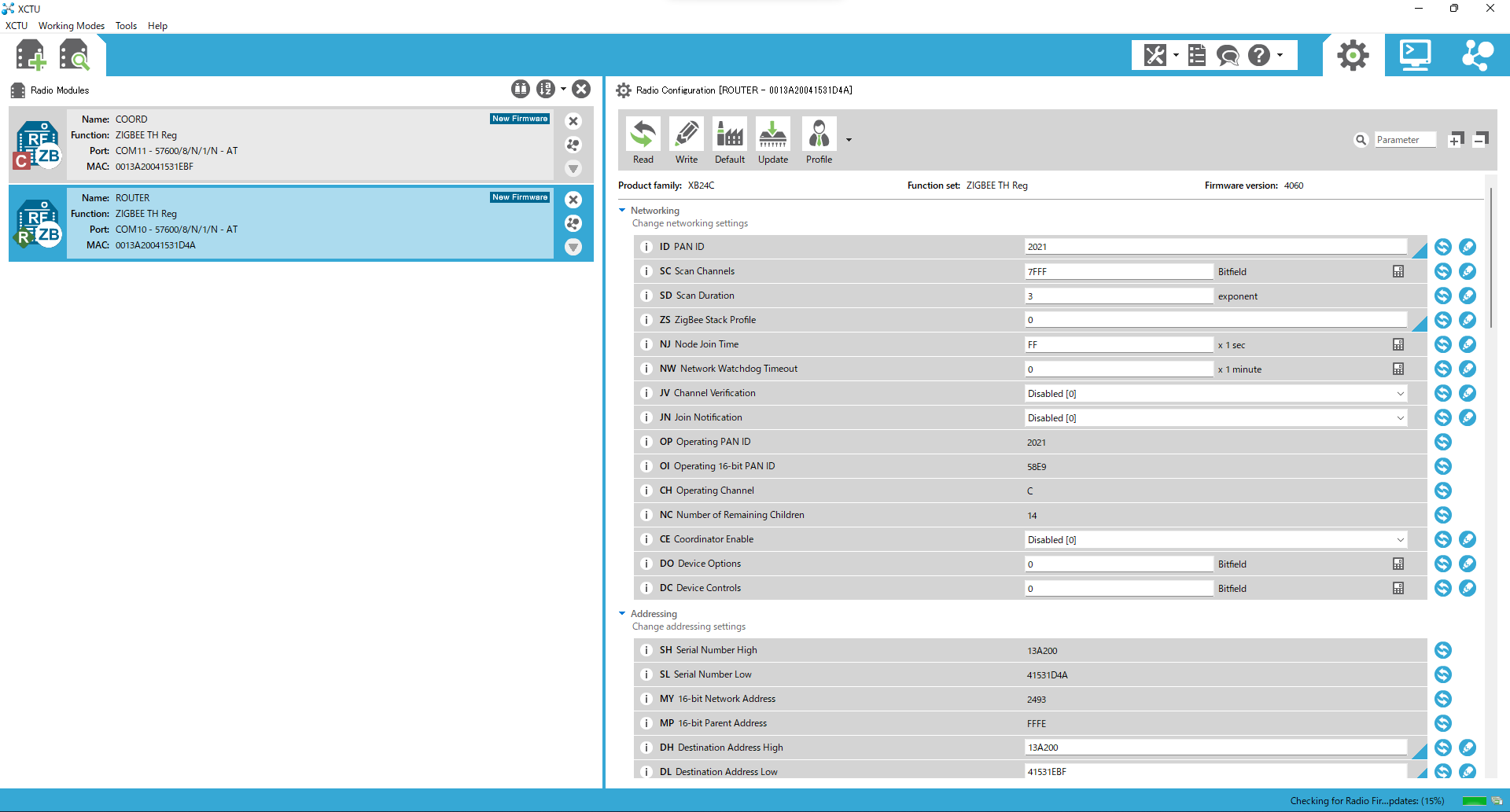Open the Profile dropdown arrow
Screen dimensions: 1510x812
849,140
